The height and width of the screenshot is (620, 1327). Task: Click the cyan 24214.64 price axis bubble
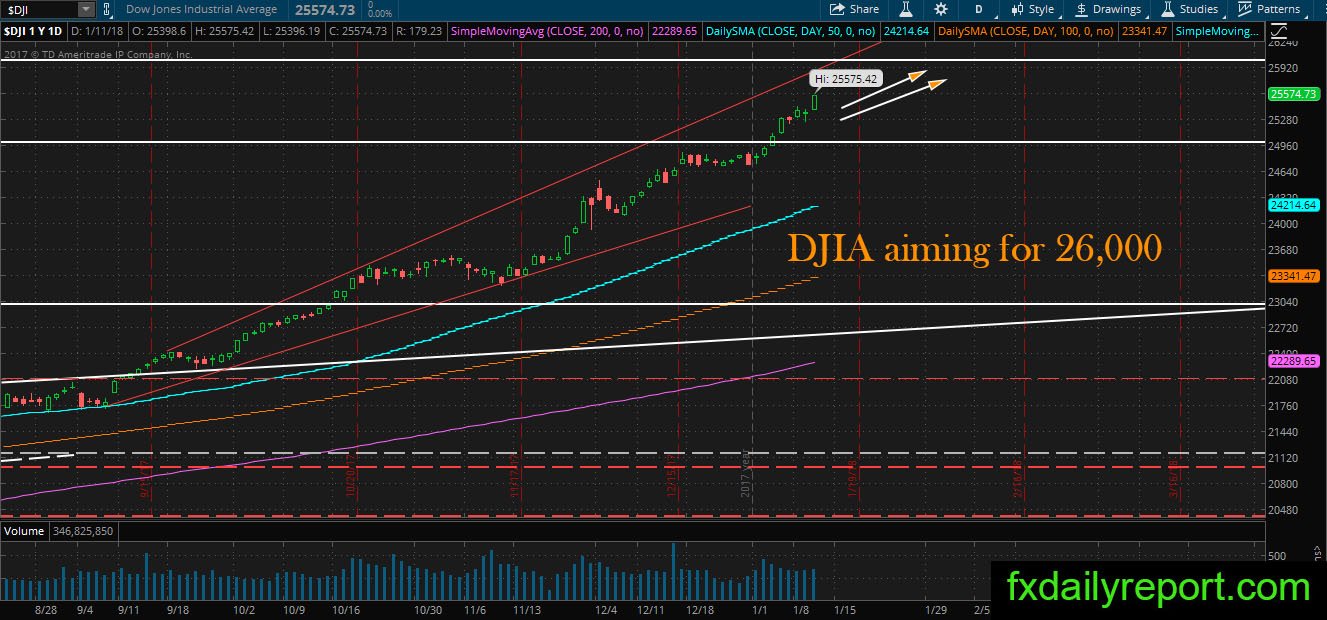click(1294, 204)
